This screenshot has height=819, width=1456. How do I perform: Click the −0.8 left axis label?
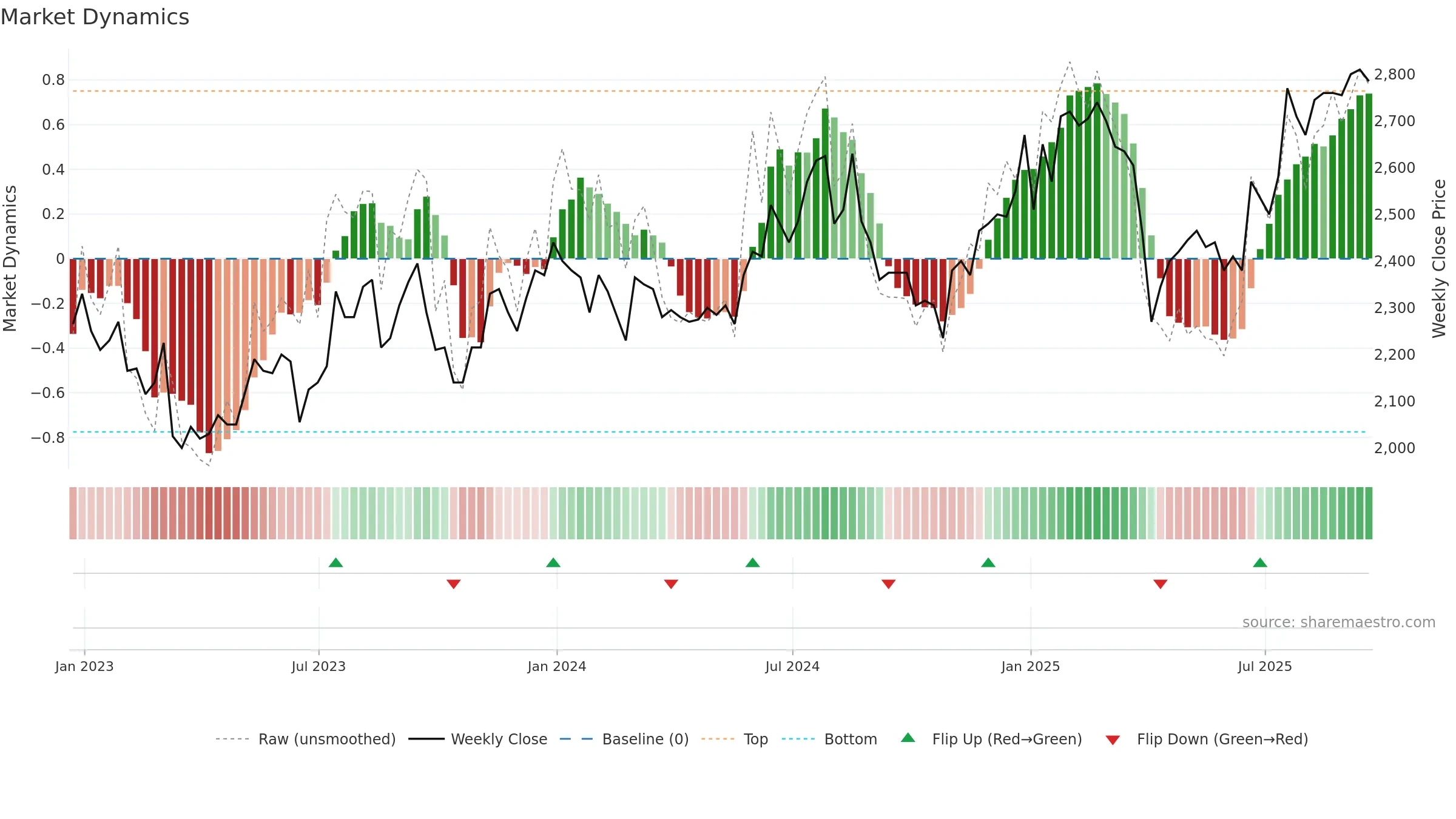48,437
